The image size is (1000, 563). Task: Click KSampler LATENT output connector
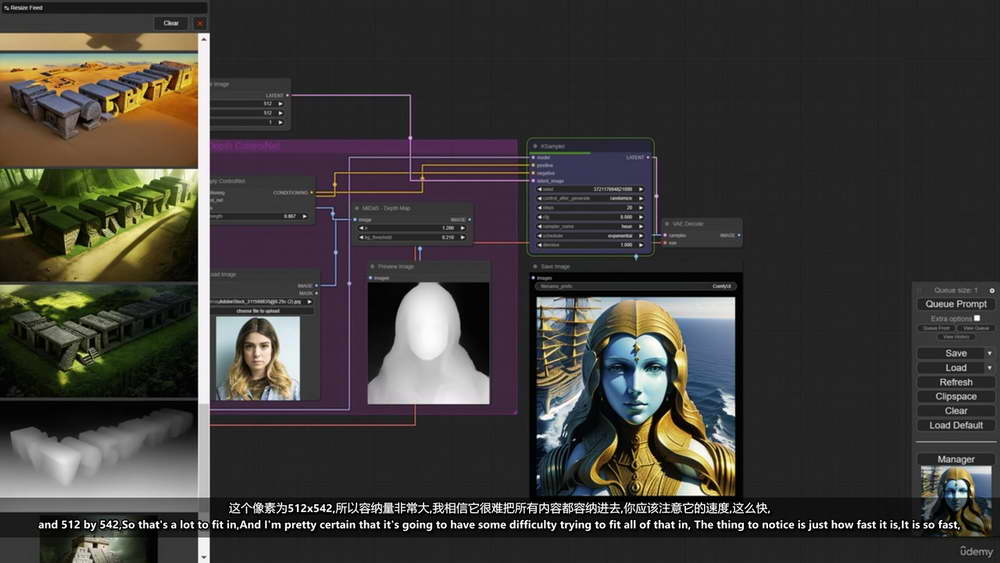(648, 157)
